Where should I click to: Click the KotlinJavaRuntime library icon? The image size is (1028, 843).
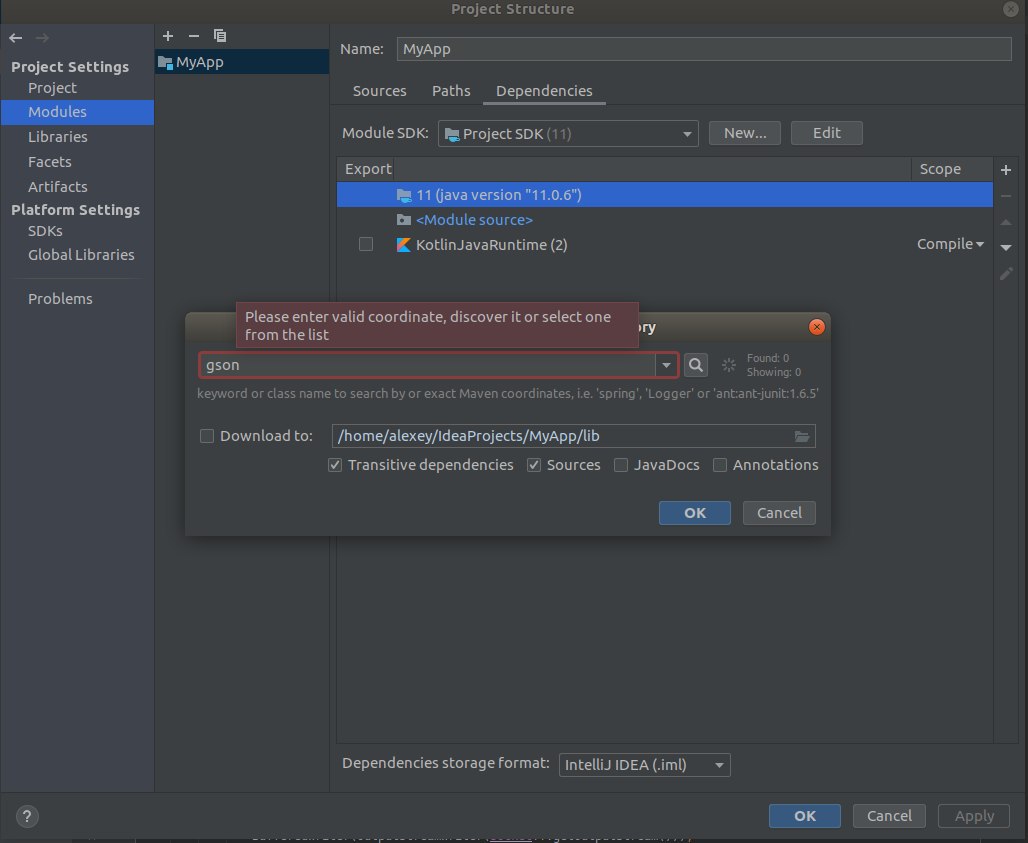(404, 245)
